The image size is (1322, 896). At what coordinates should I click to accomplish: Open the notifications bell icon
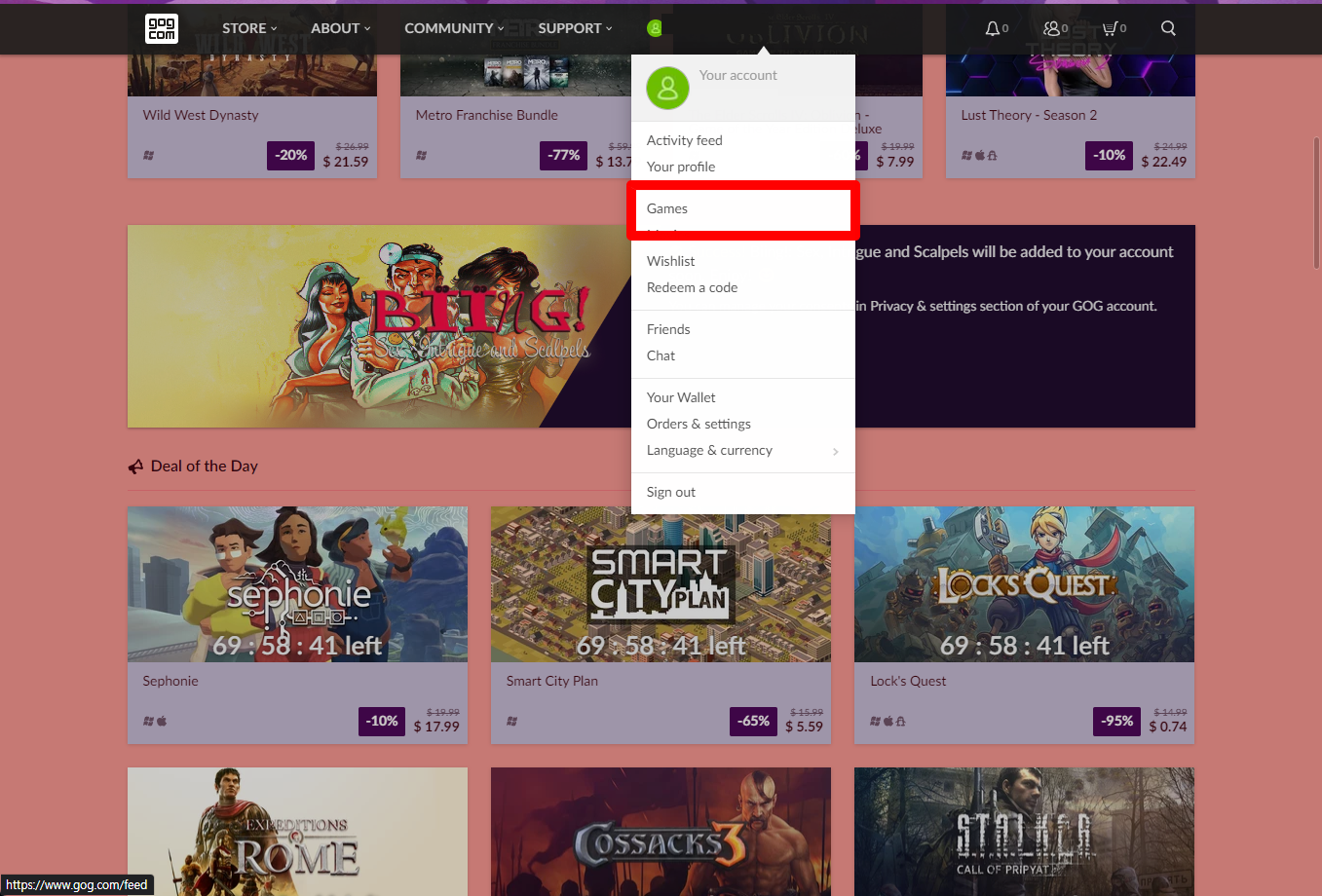pos(992,28)
